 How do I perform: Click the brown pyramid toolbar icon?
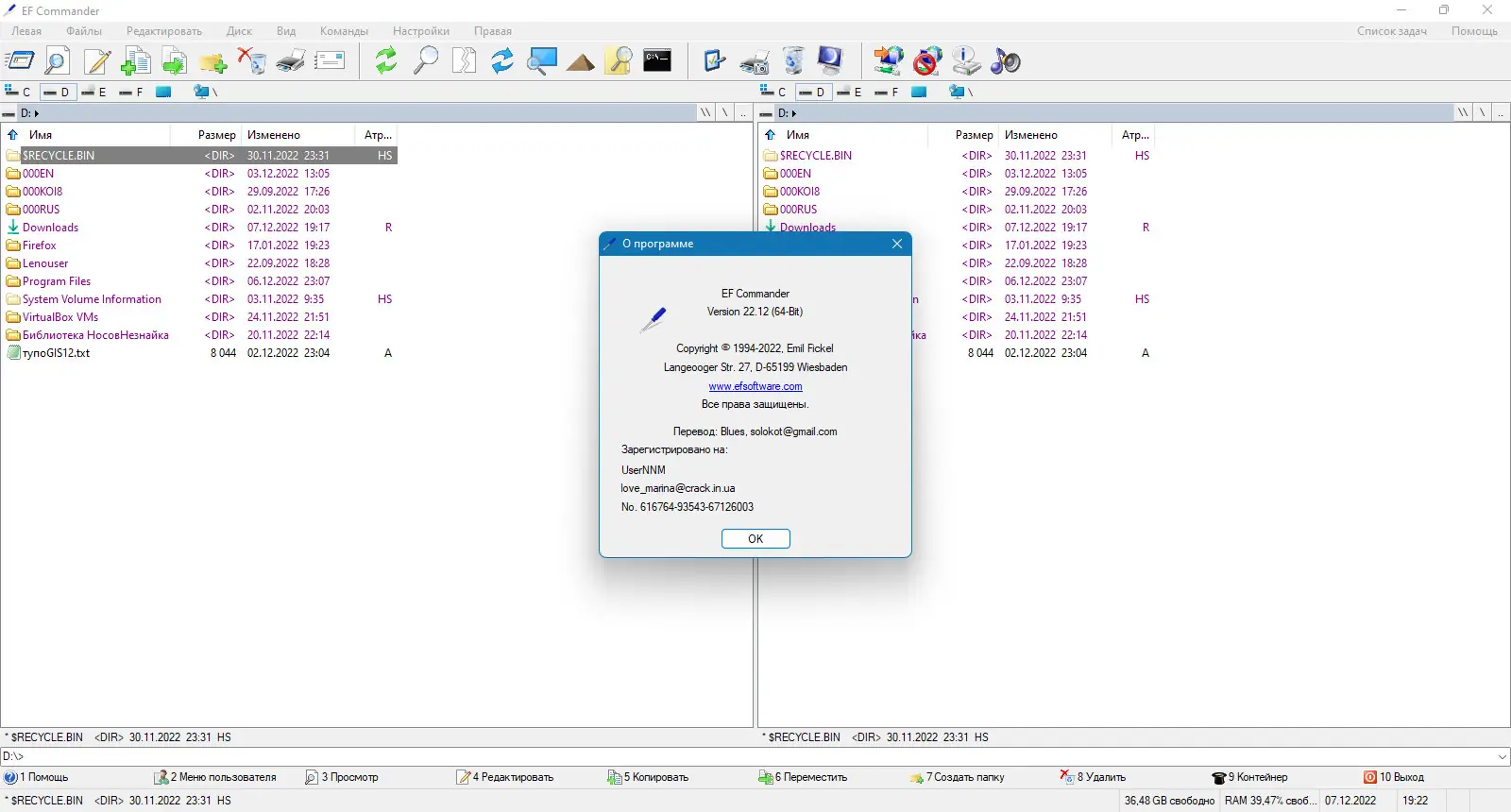[581, 61]
